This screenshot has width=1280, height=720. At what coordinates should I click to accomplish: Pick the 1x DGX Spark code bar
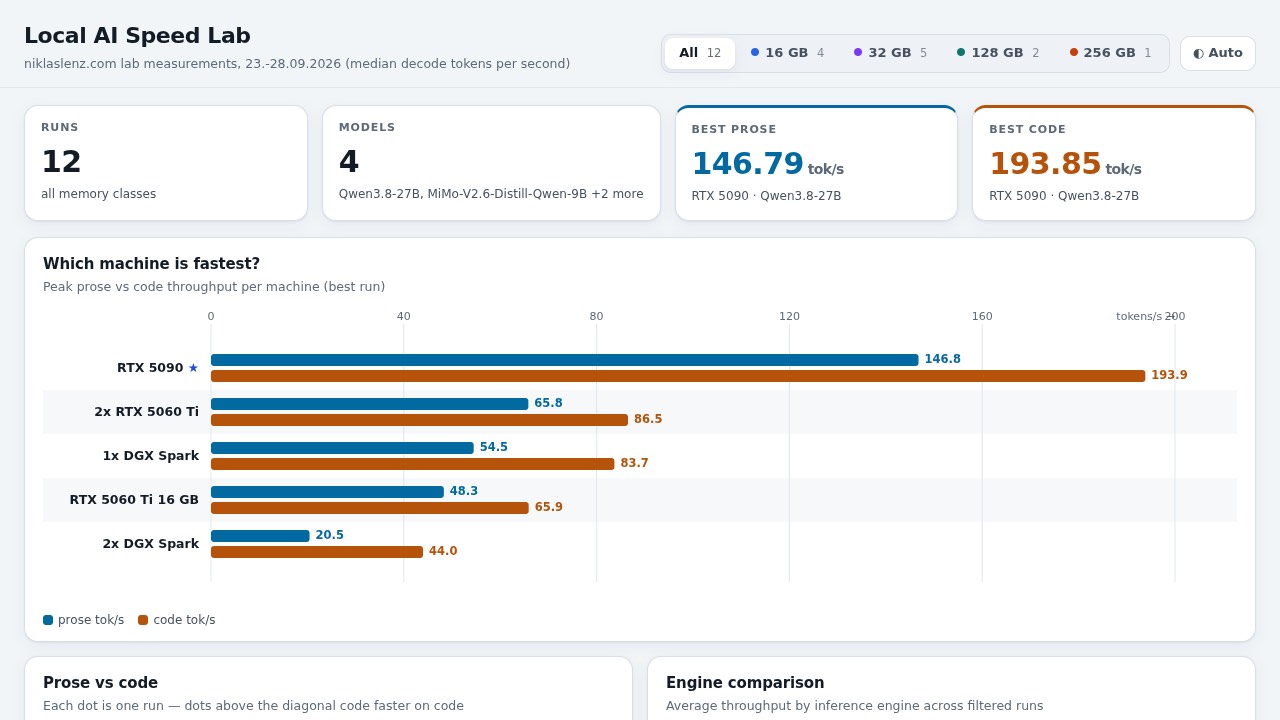[x=412, y=464]
